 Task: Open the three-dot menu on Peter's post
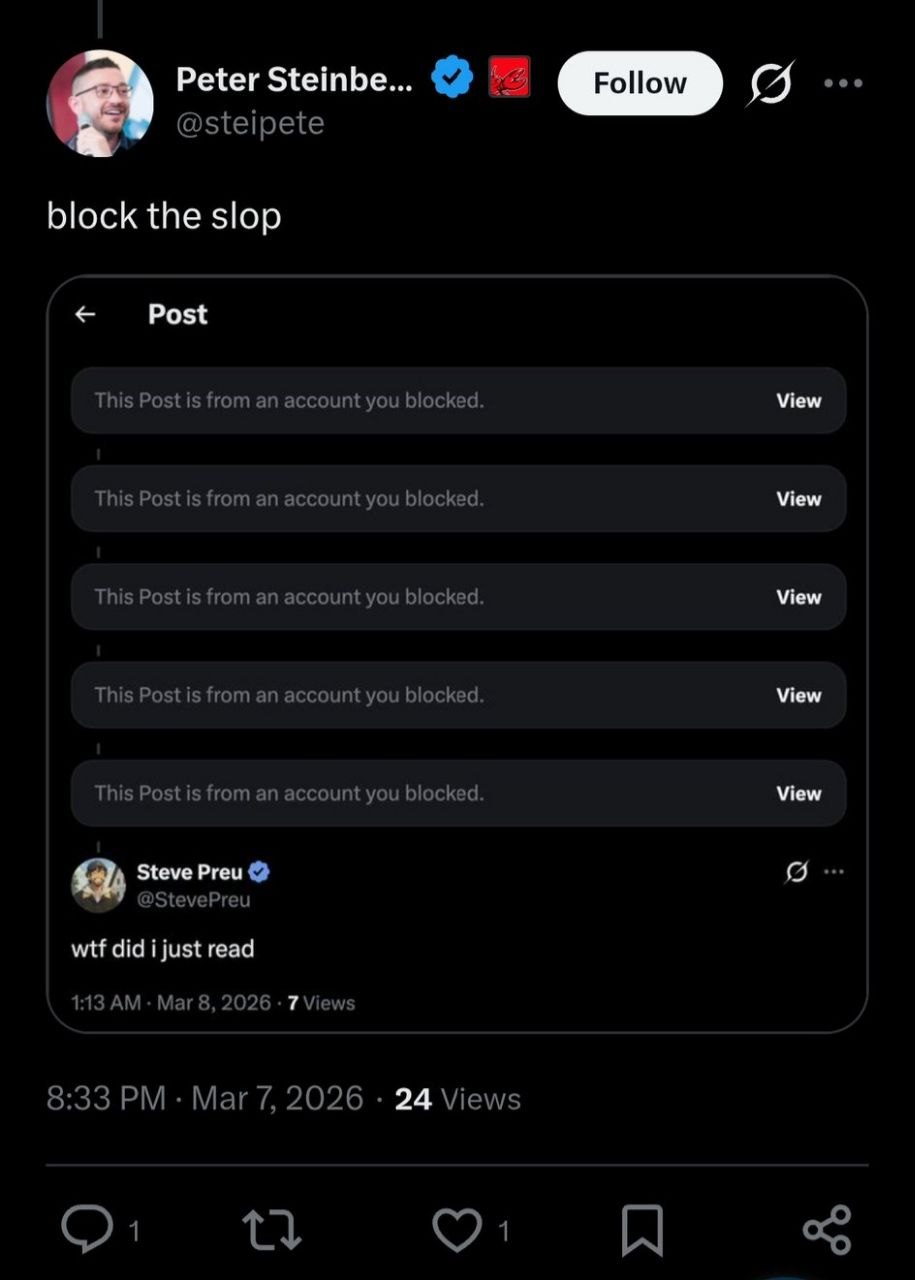[842, 83]
